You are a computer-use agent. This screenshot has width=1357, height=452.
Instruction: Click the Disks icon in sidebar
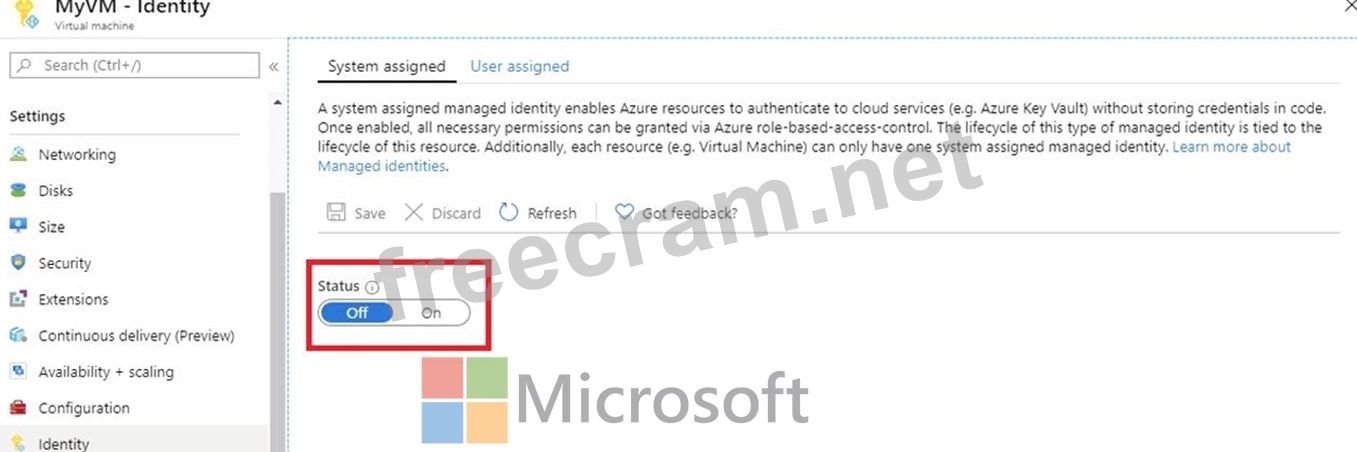18,190
